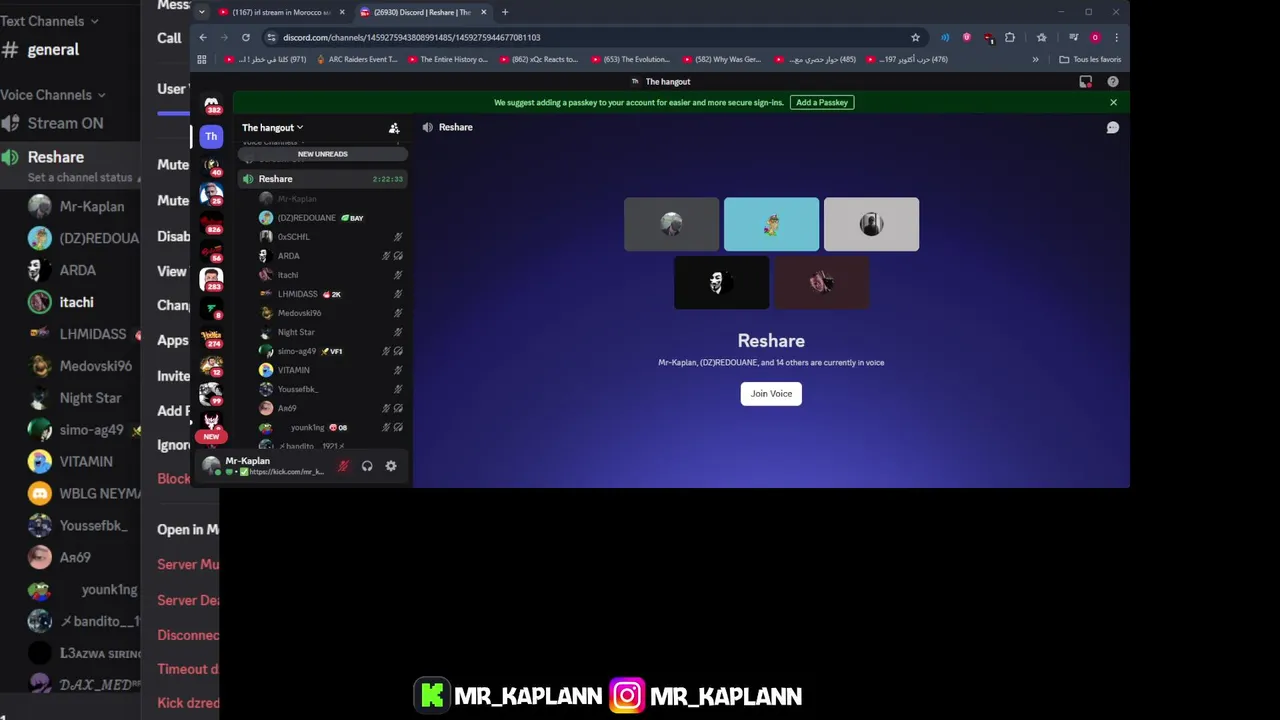Click the Join Voice button
Screen dimensions: 1280x720
771,394
